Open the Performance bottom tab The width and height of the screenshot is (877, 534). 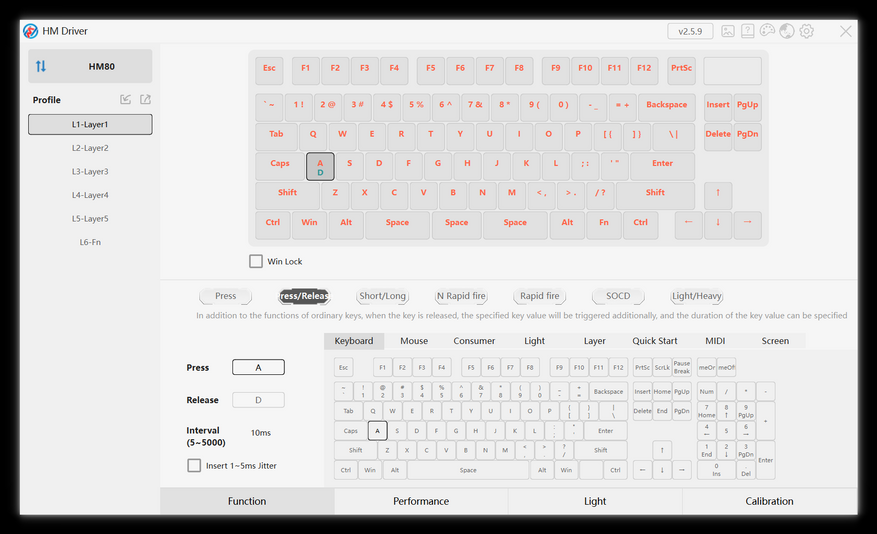tap(421, 501)
